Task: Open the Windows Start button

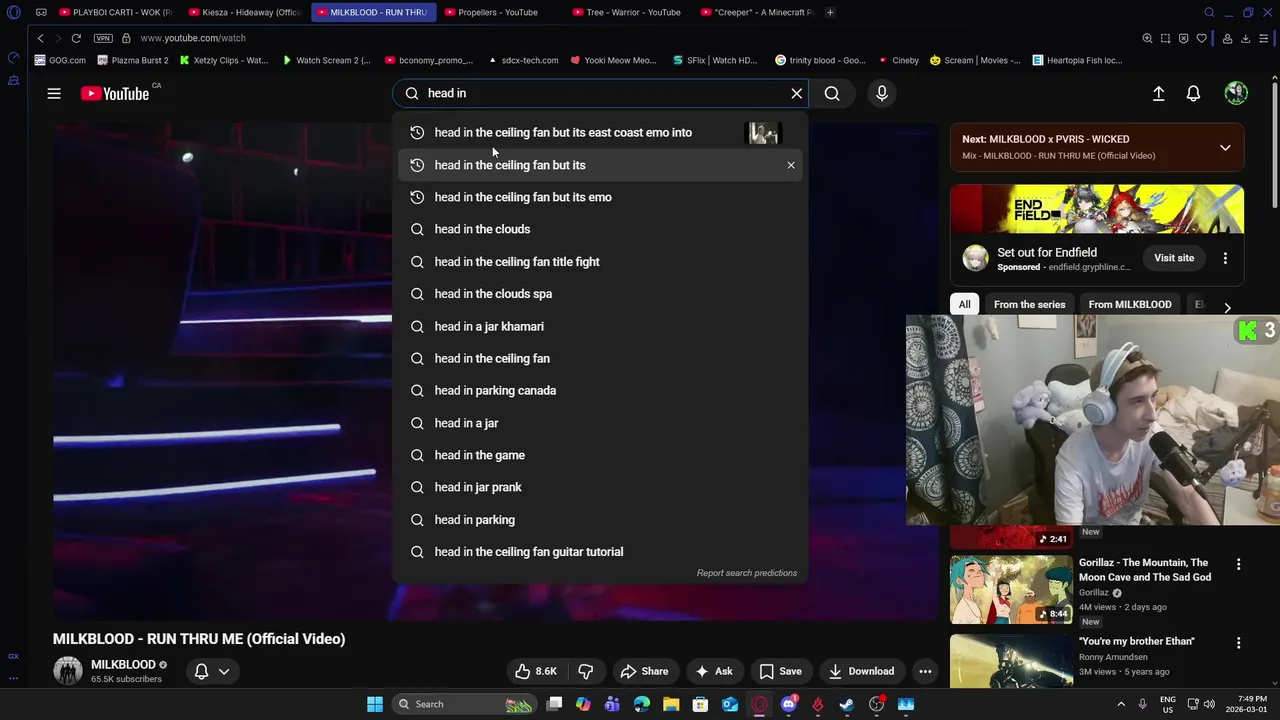Action: click(375, 704)
